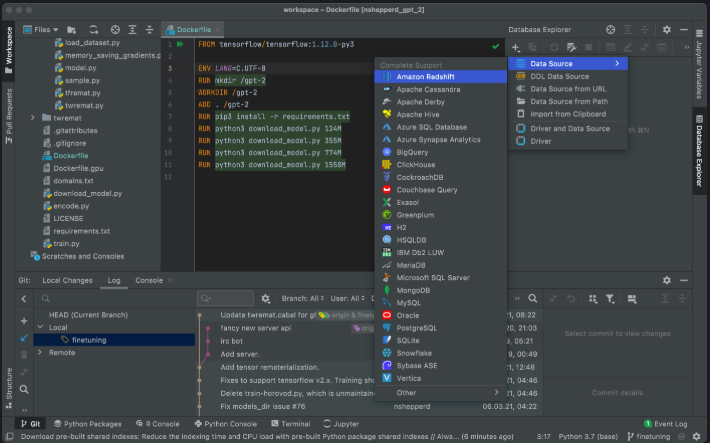Select Data Source from URL
The image size is (710, 443).
pos(568,89)
